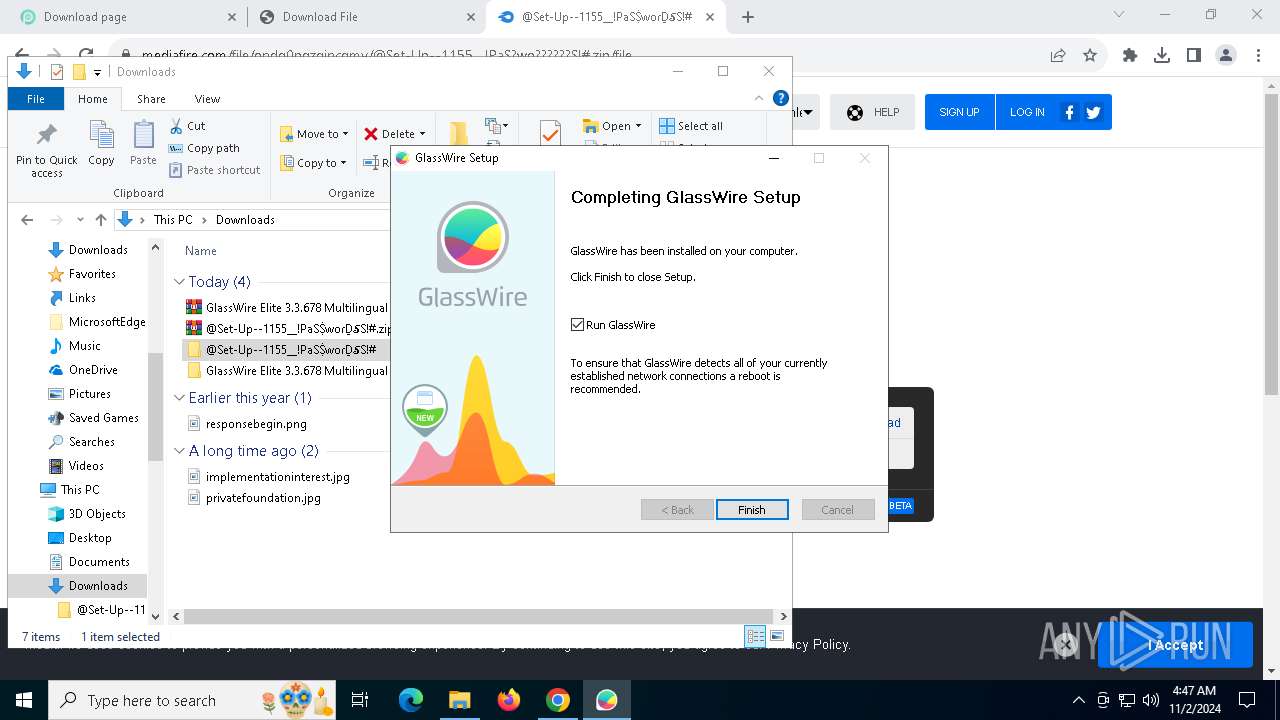Click the Back arrow in File Explorer
The image size is (1280, 720).
(27, 220)
